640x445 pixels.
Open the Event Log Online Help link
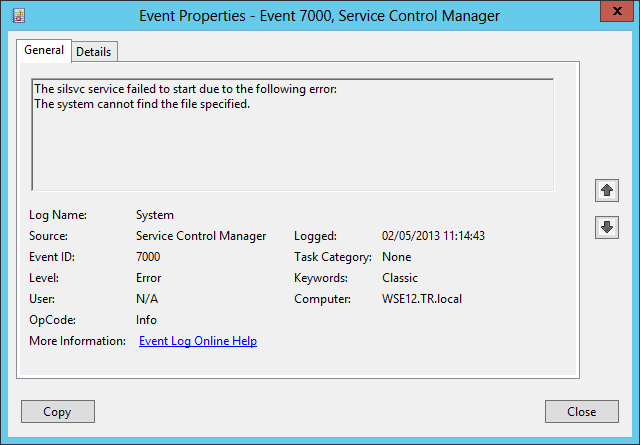click(x=198, y=341)
